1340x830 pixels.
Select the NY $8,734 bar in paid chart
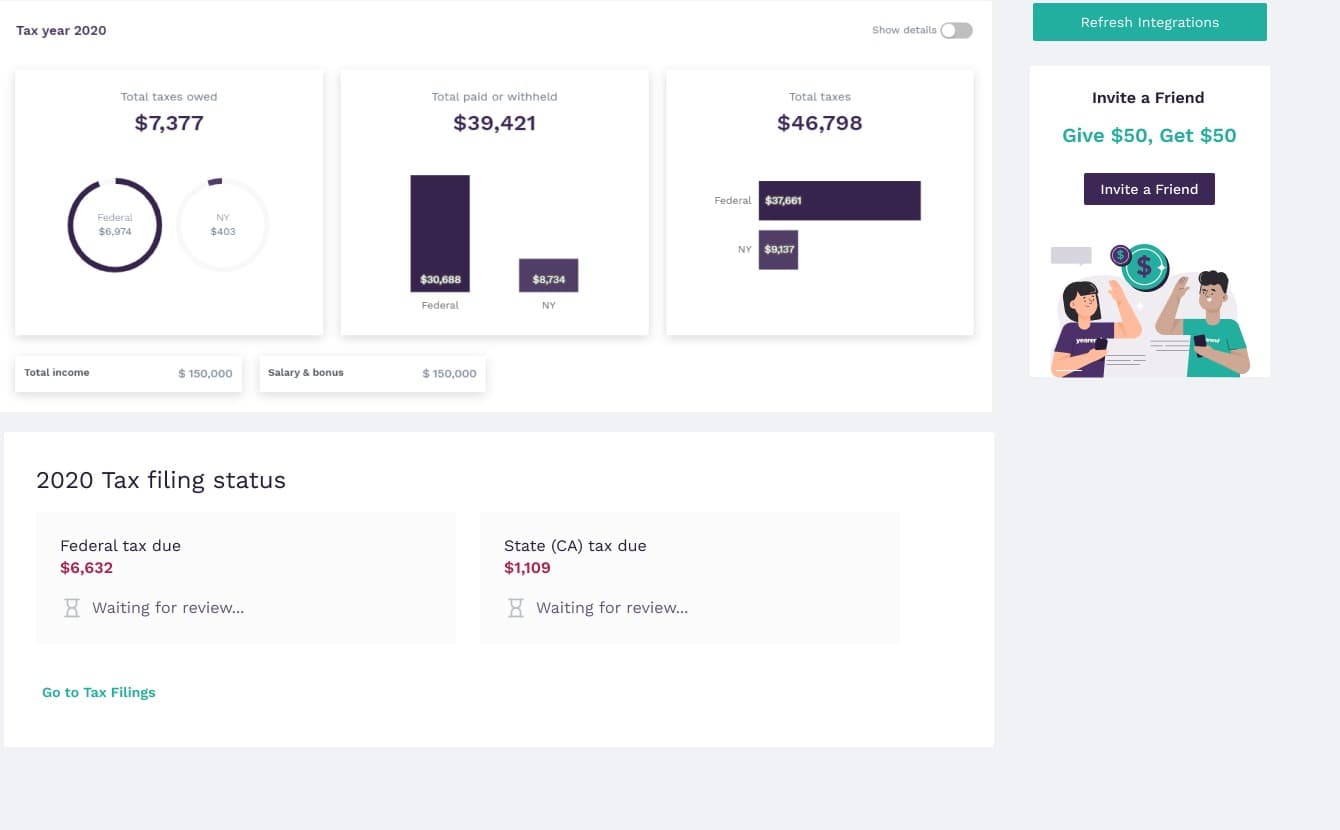click(x=548, y=273)
